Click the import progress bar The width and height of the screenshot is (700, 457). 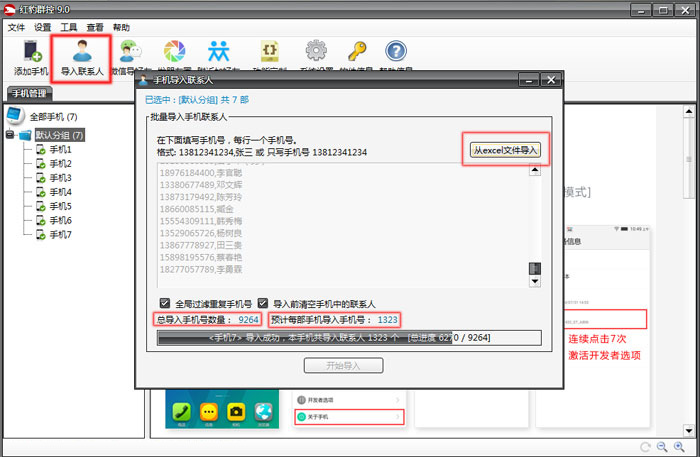click(349, 338)
